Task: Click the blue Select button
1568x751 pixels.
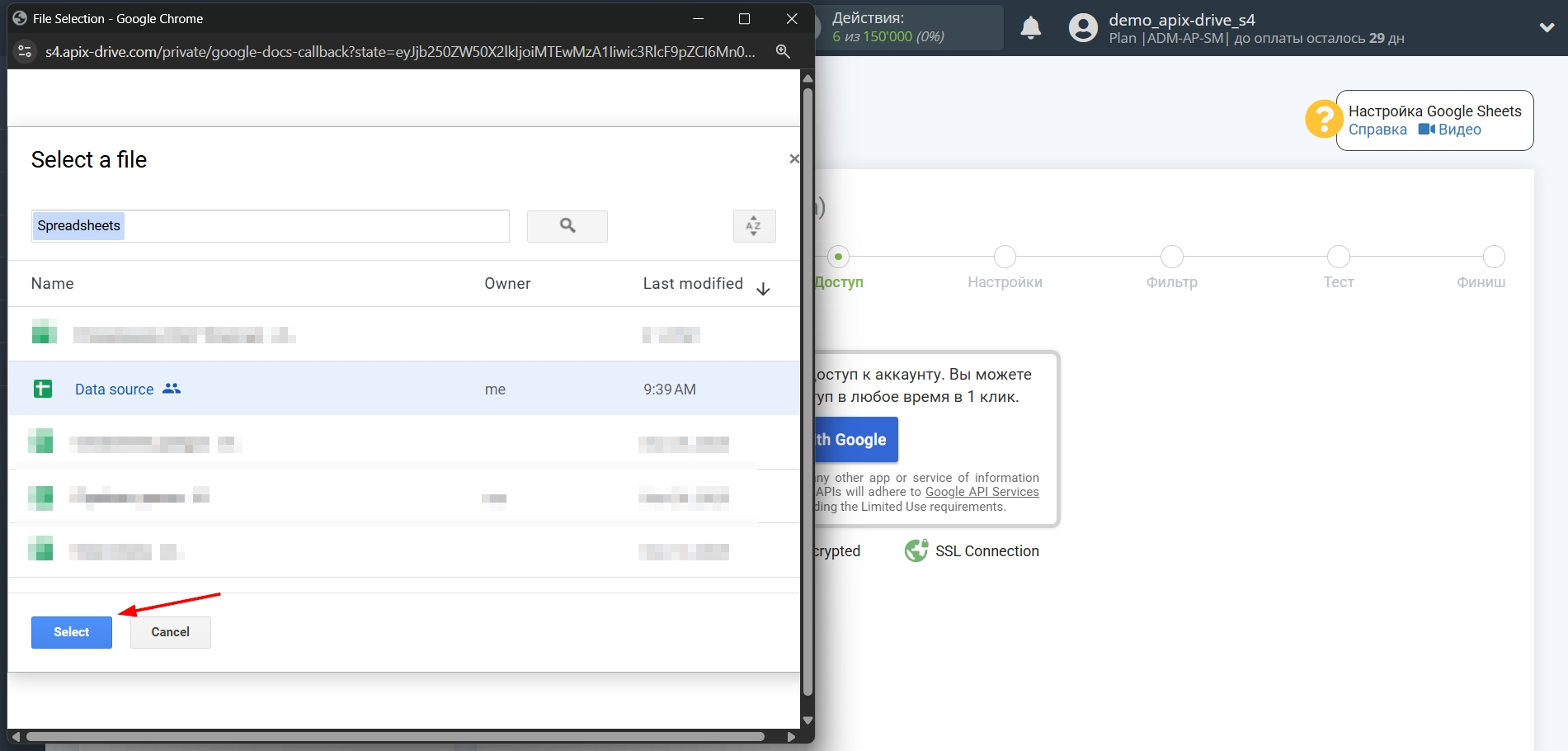Action: pos(71,631)
